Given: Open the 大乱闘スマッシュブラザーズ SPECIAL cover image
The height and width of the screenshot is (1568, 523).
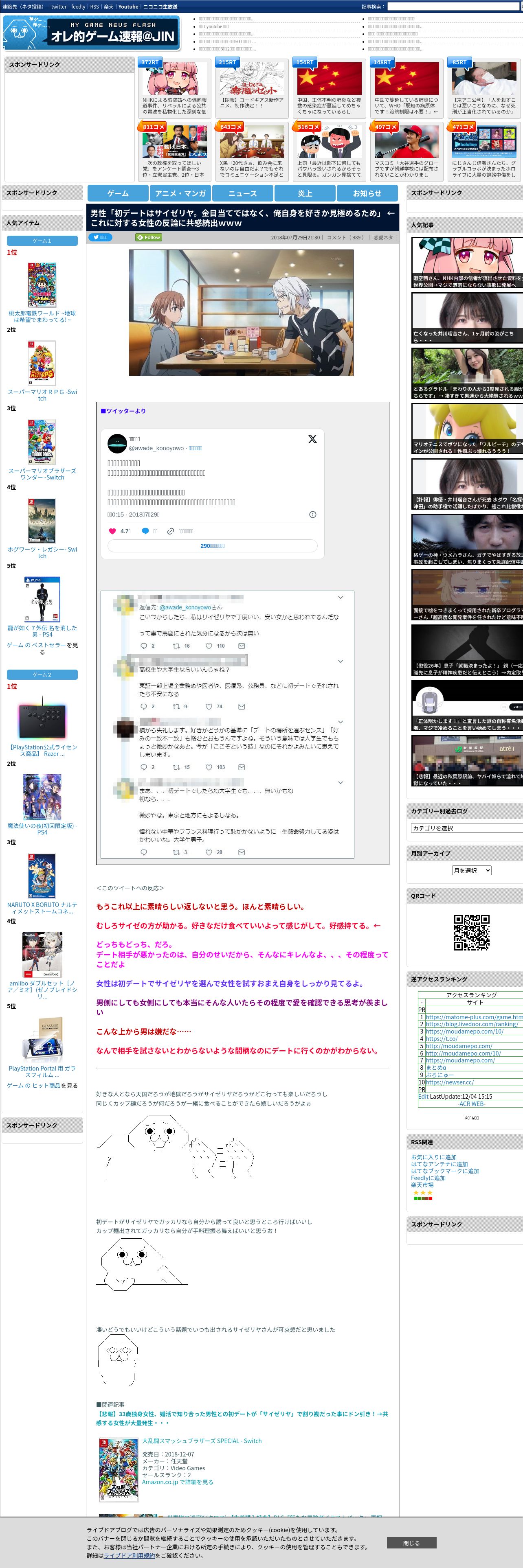Looking at the screenshot, I should 119,1469.
